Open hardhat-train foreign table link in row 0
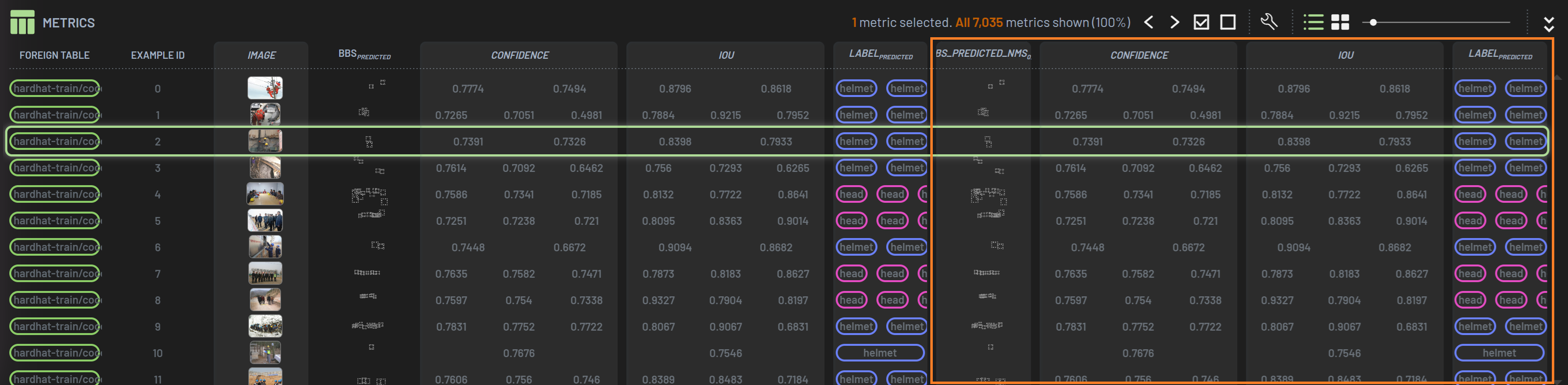Image resolution: width=1568 pixels, height=385 pixels. pyautogui.click(x=55, y=89)
